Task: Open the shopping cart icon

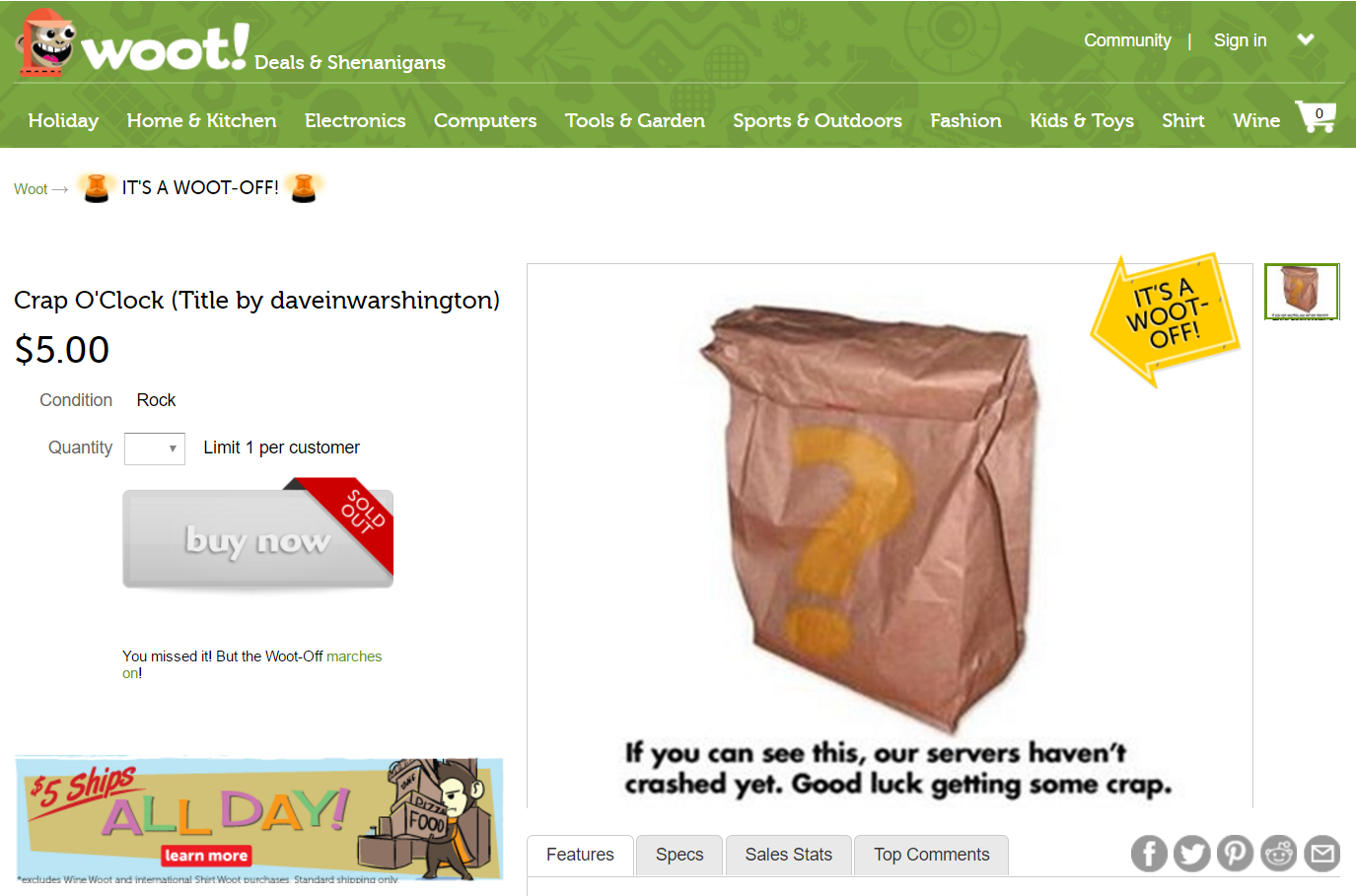Action: [1316, 116]
